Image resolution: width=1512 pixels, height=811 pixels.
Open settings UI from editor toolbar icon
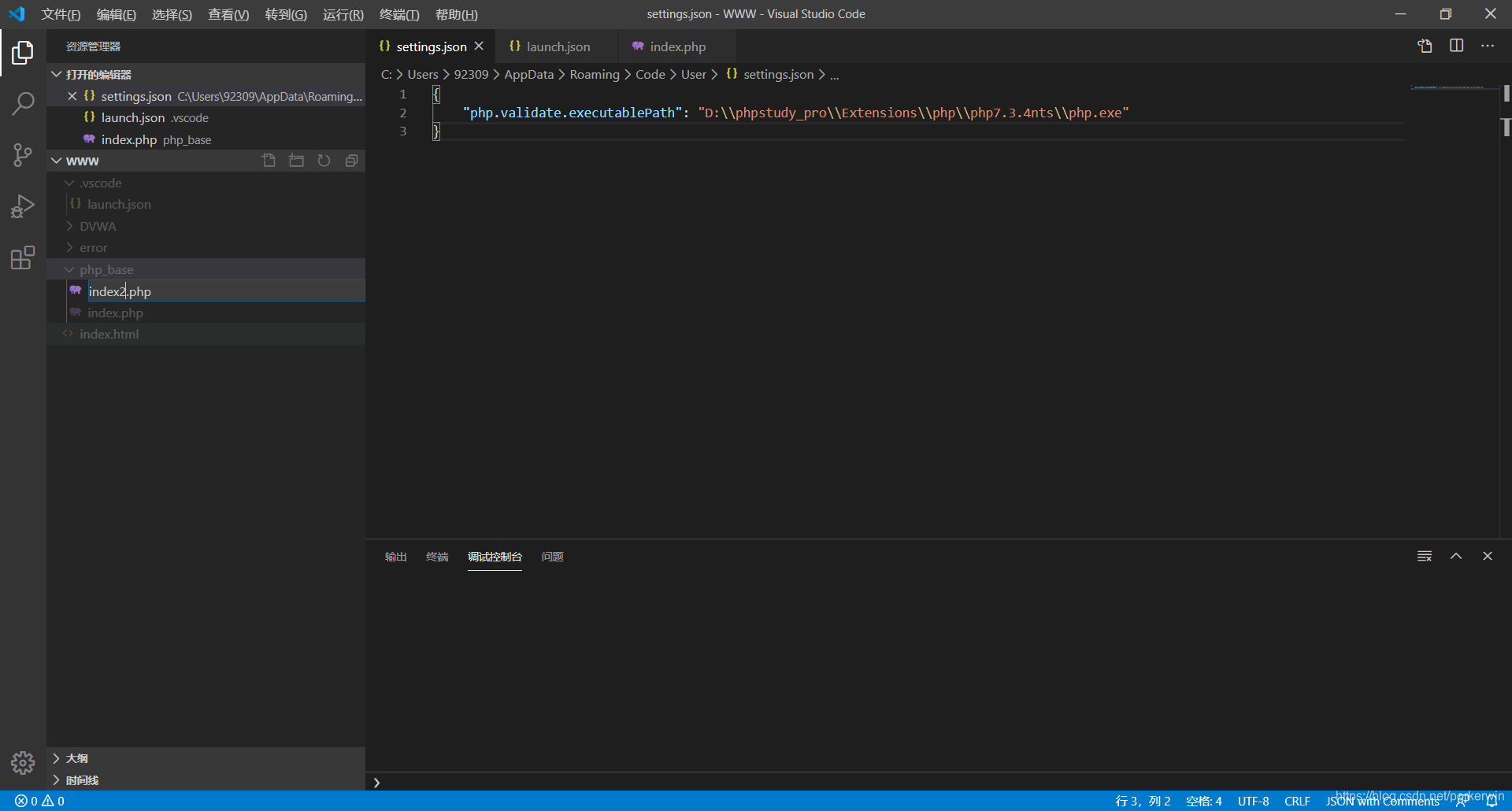tap(1425, 46)
